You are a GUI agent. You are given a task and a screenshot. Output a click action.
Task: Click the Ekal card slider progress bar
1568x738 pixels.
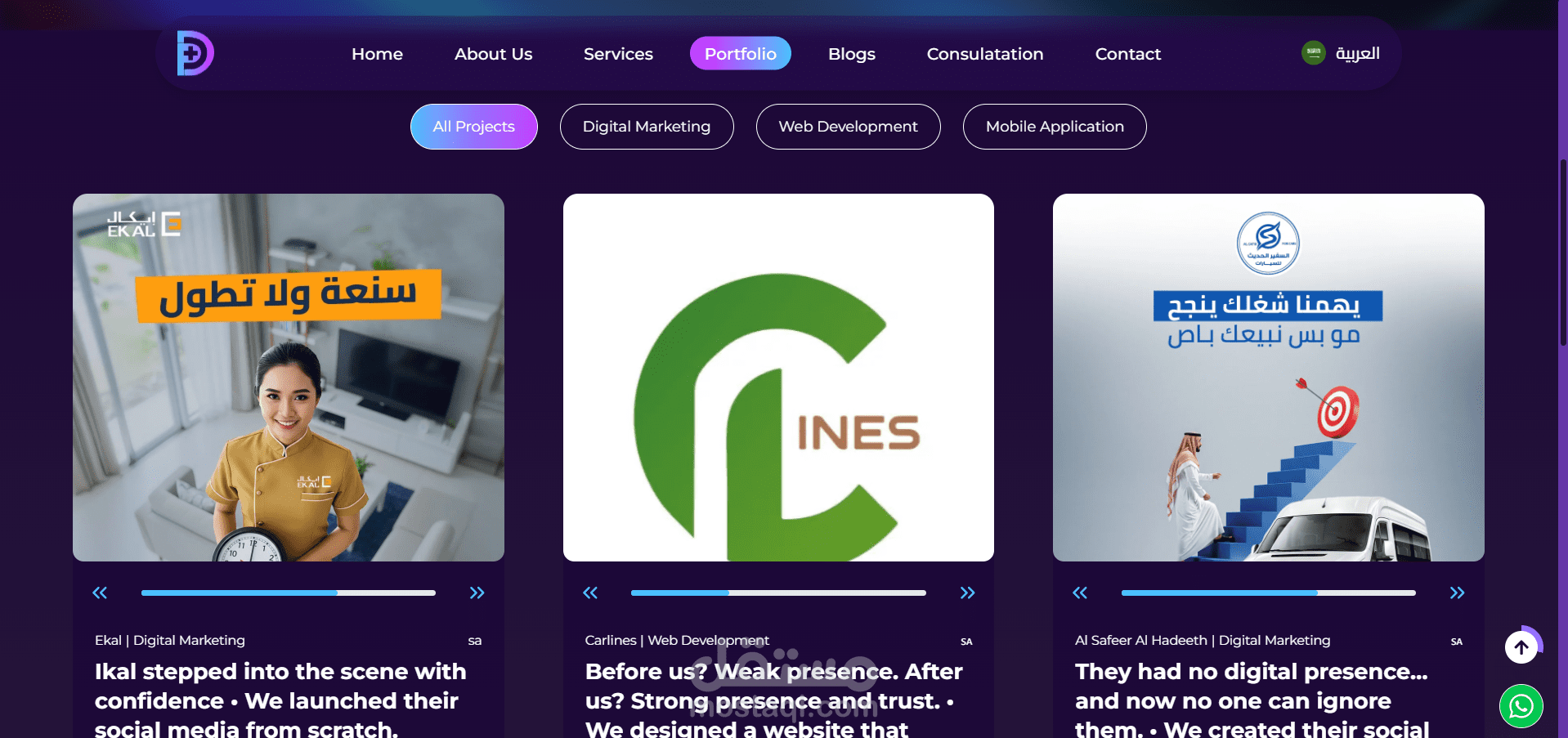click(x=288, y=593)
